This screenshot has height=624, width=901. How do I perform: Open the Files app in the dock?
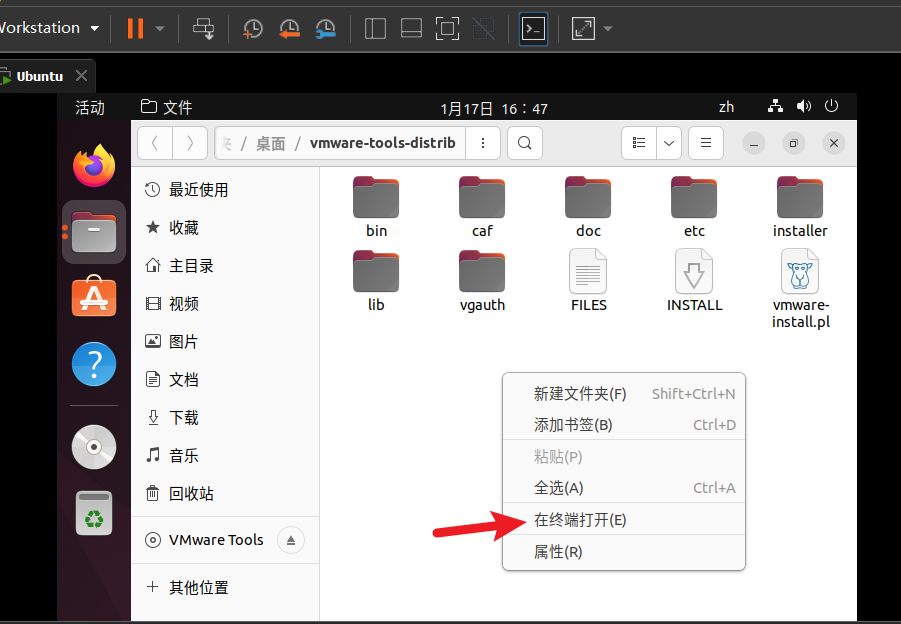(x=94, y=232)
